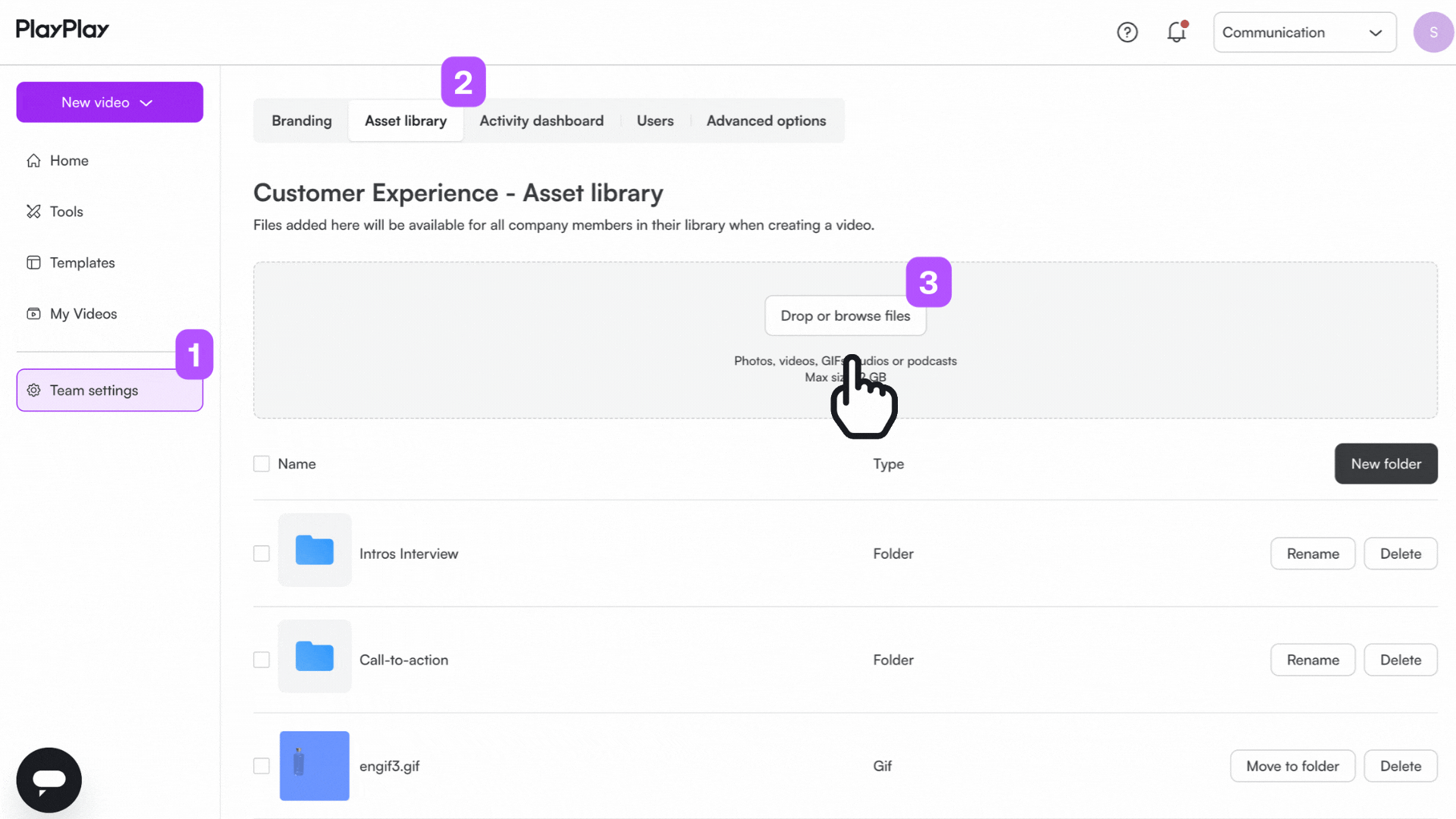Go to Templates in the sidebar
Image resolution: width=1456 pixels, height=819 pixels.
[x=82, y=262]
